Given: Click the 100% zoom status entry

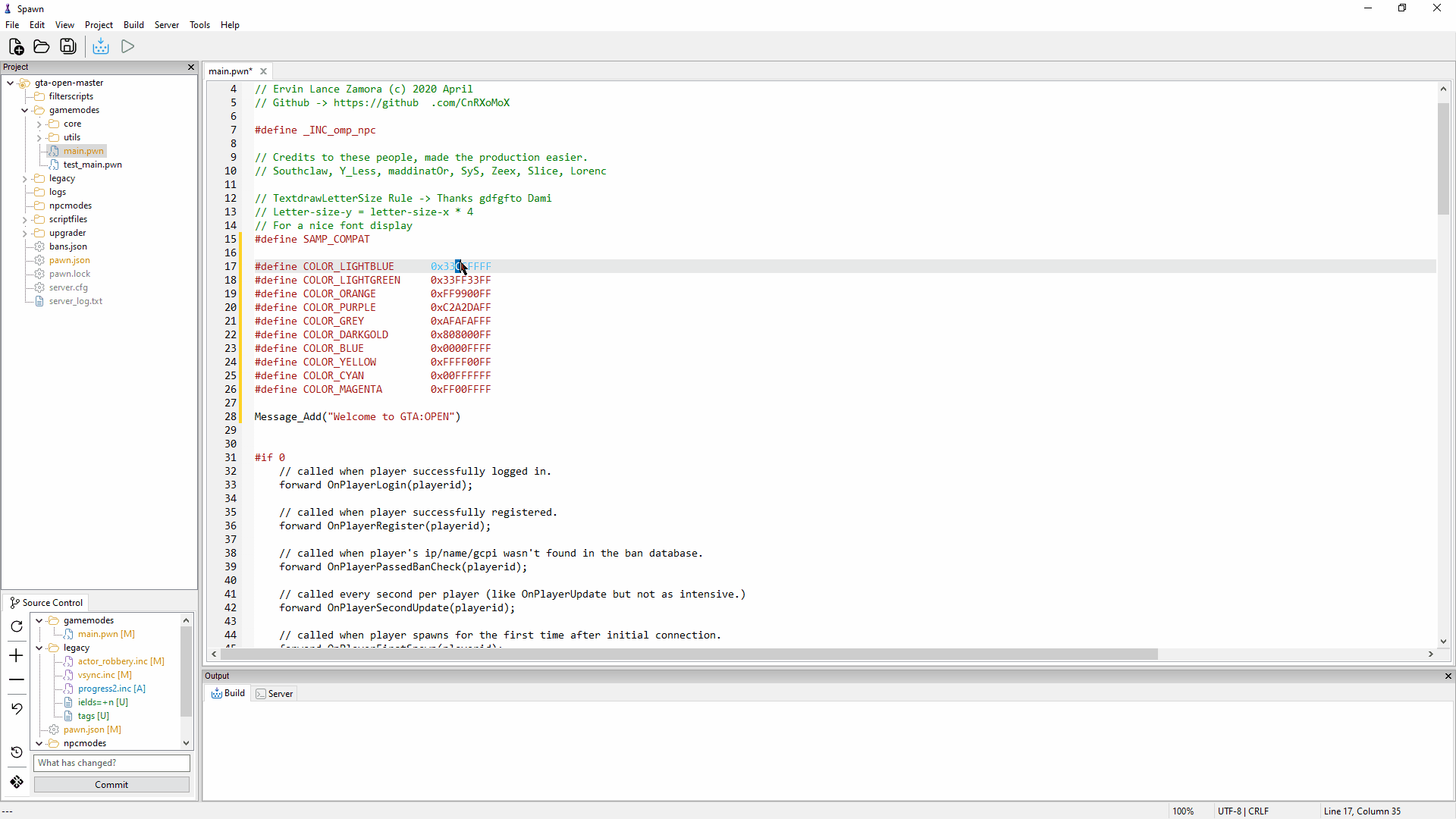Looking at the screenshot, I should [1183, 811].
